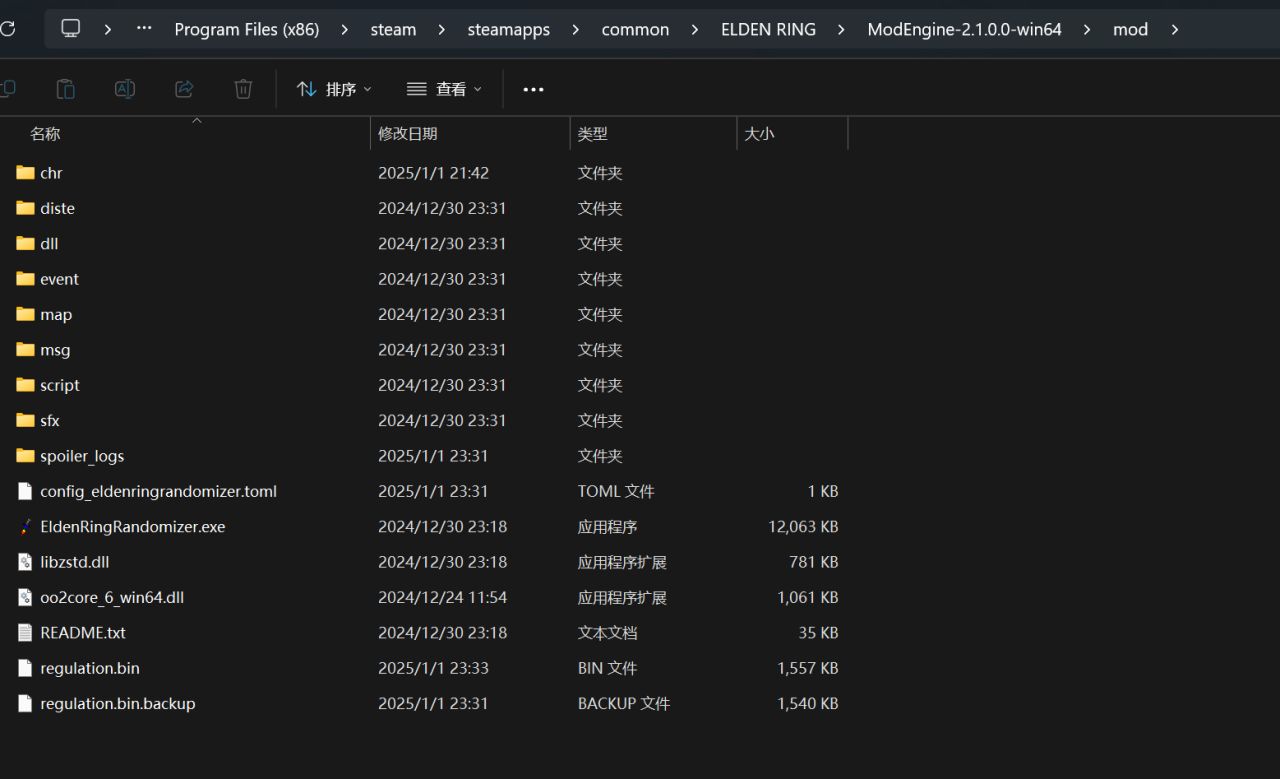Select the regulation.bin file icon
The height and width of the screenshot is (779, 1280).
pyautogui.click(x=25, y=668)
